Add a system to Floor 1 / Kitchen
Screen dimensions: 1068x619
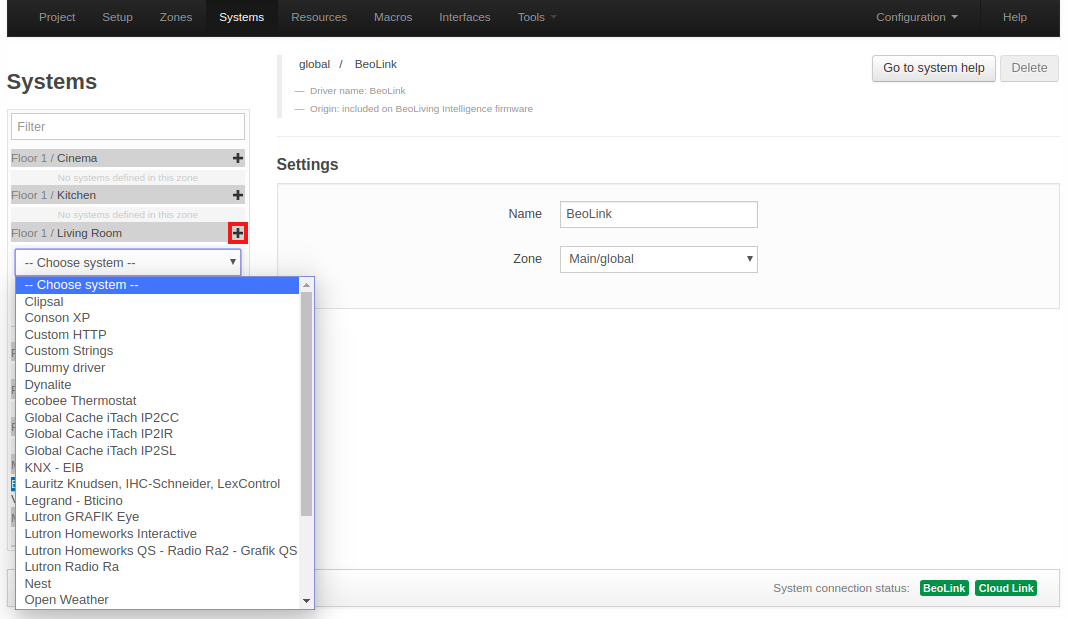[x=238, y=195]
